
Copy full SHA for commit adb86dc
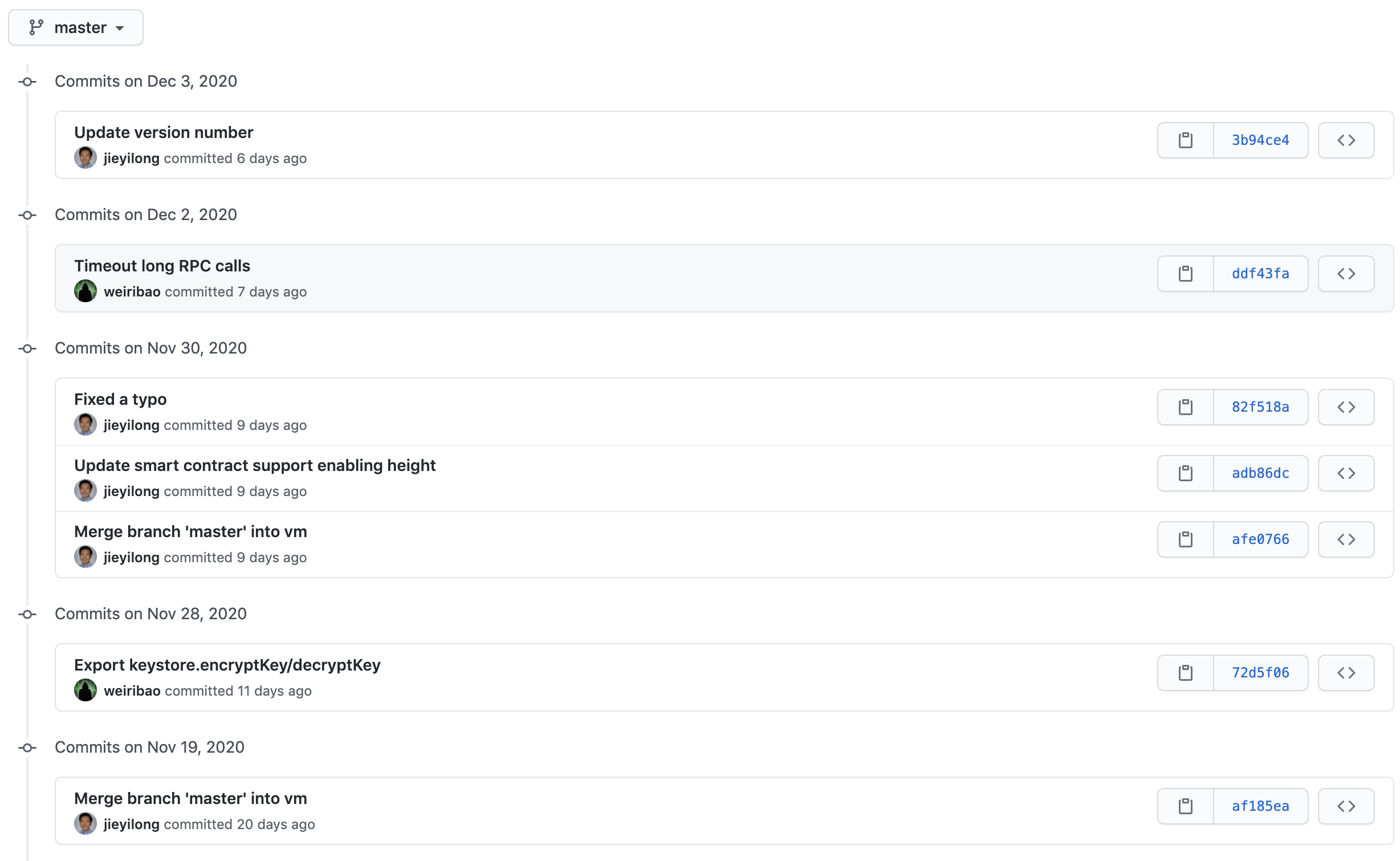pos(1185,473)
